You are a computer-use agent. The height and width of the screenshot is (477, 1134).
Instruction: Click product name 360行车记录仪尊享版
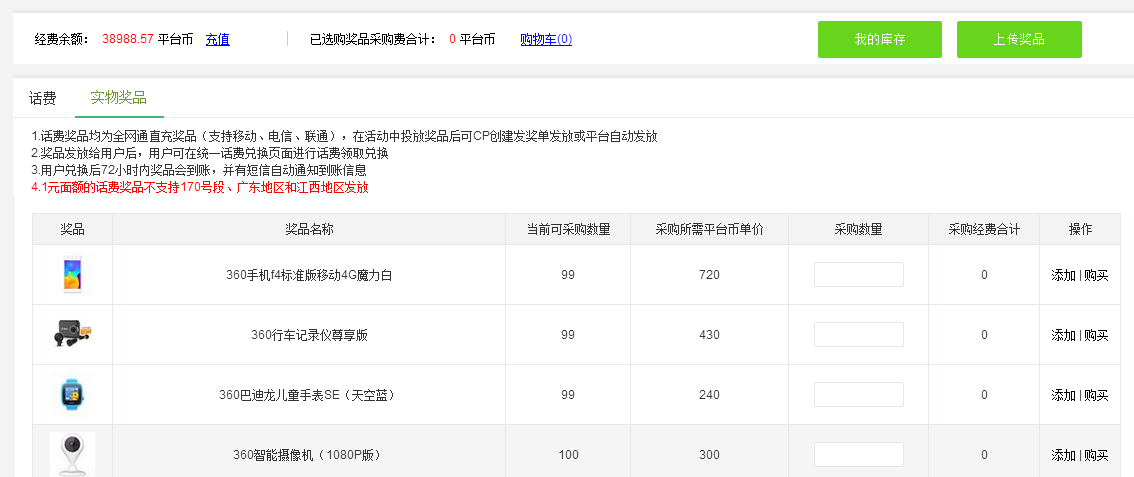(310, 335)
